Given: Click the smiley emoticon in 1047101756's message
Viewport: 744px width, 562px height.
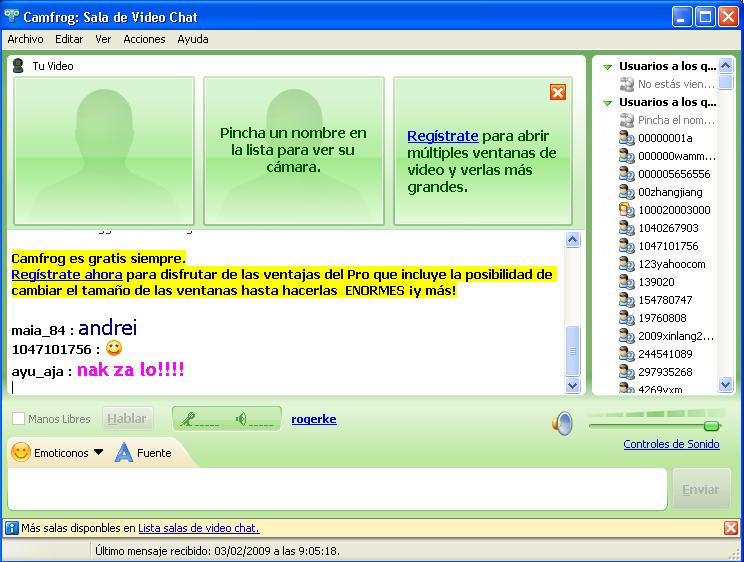Looking at the screenshot, I should [x=114, y=348].
